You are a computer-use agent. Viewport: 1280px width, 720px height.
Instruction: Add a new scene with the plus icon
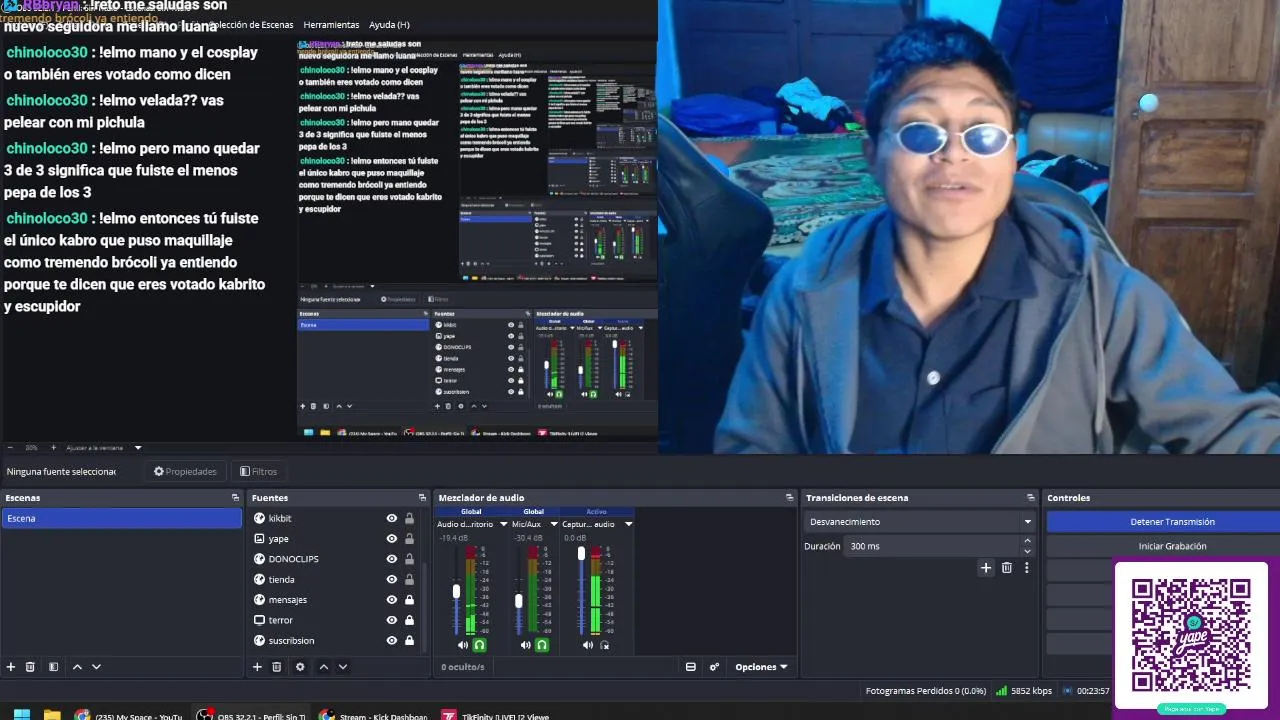click(11, 667)
